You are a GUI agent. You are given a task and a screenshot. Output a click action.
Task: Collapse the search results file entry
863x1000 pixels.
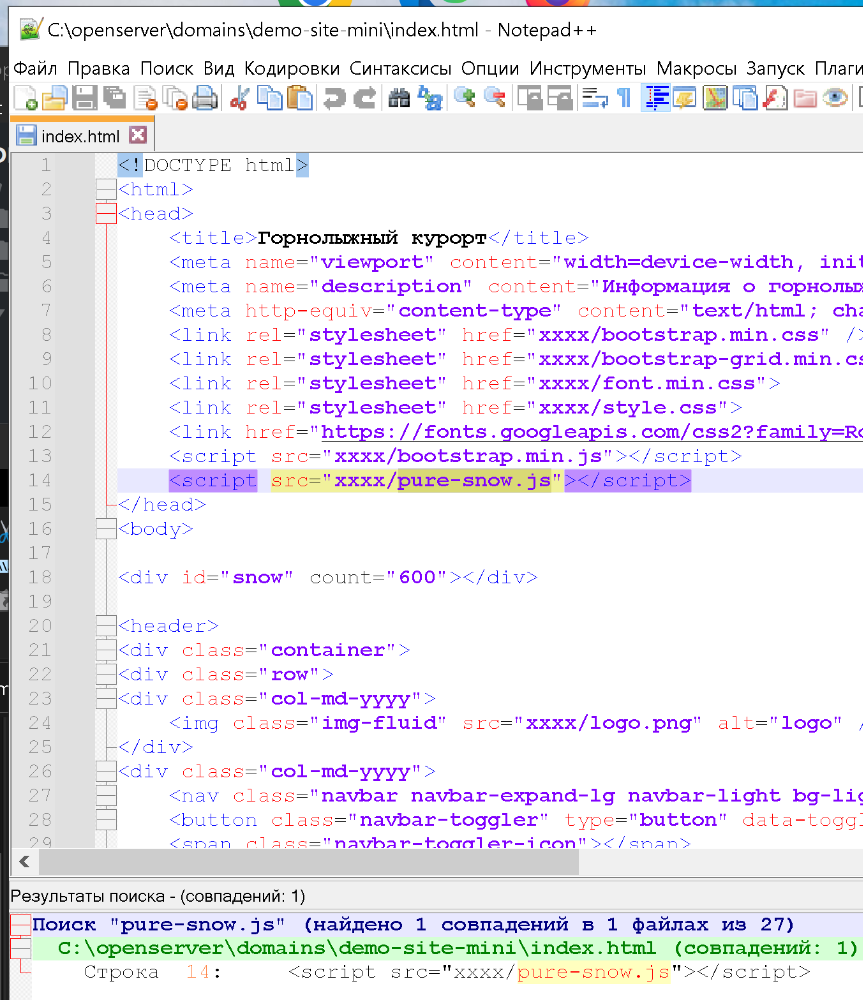[x=20, y=948]
